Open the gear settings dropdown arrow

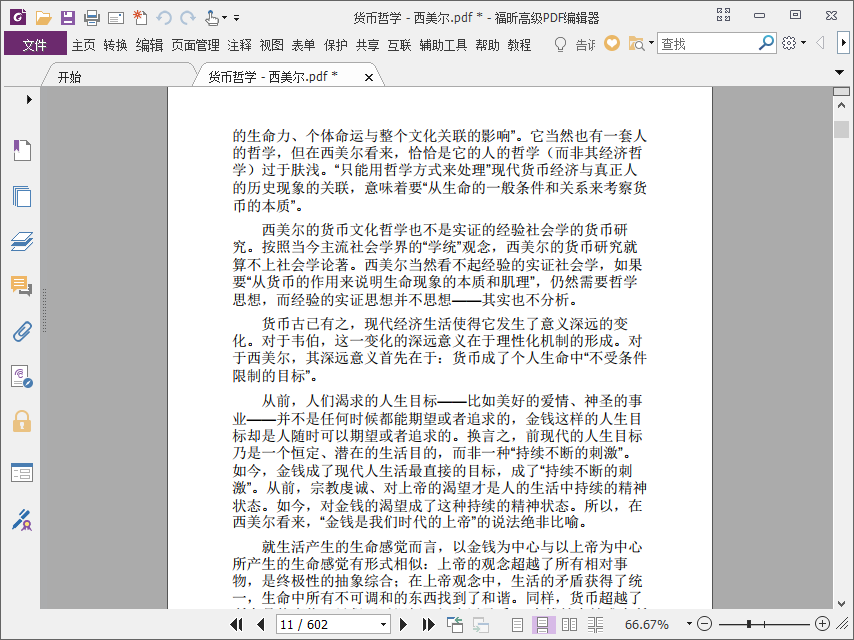pyautogui.click(x=803, y=43)
